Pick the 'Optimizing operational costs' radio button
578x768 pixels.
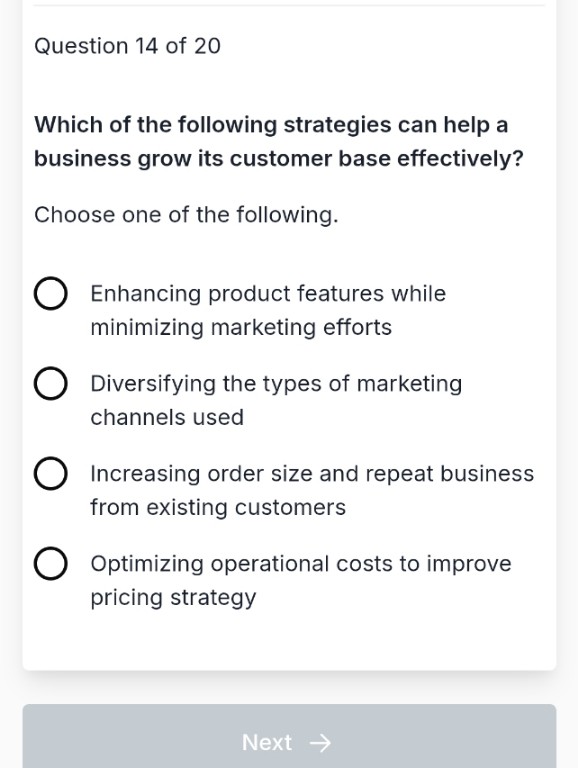[50, 564]
